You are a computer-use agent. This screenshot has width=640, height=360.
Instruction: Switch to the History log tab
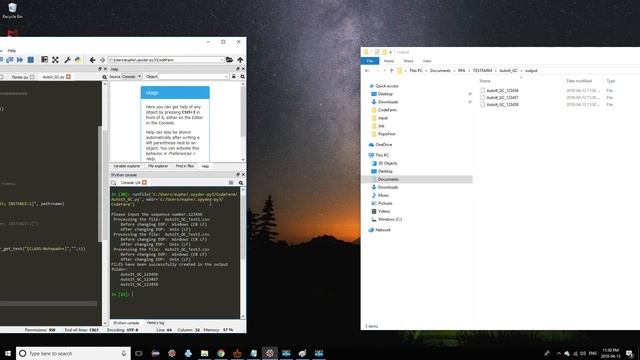155,323
